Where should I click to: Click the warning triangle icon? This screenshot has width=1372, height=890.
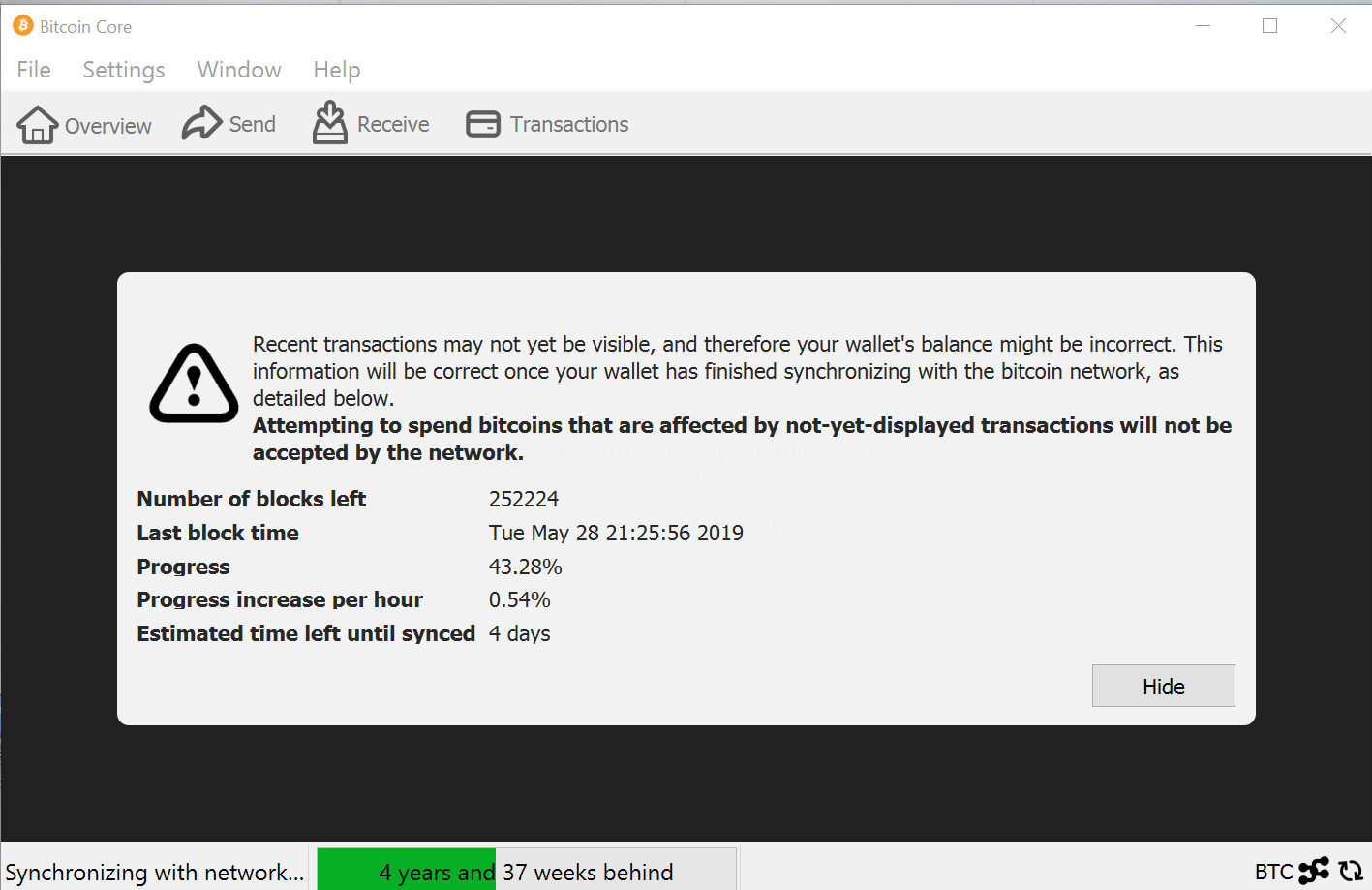194,384
